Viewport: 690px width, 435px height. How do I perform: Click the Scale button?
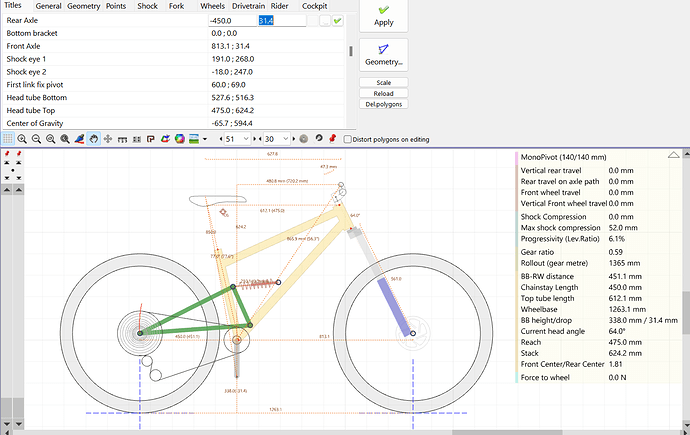(384, 83)
